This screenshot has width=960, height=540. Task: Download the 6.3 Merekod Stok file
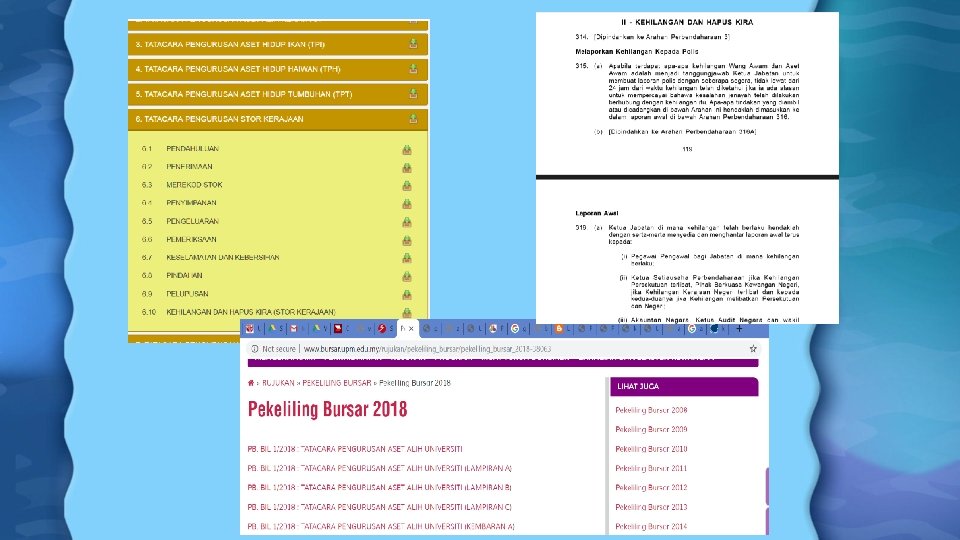click(x=407, y=186)
